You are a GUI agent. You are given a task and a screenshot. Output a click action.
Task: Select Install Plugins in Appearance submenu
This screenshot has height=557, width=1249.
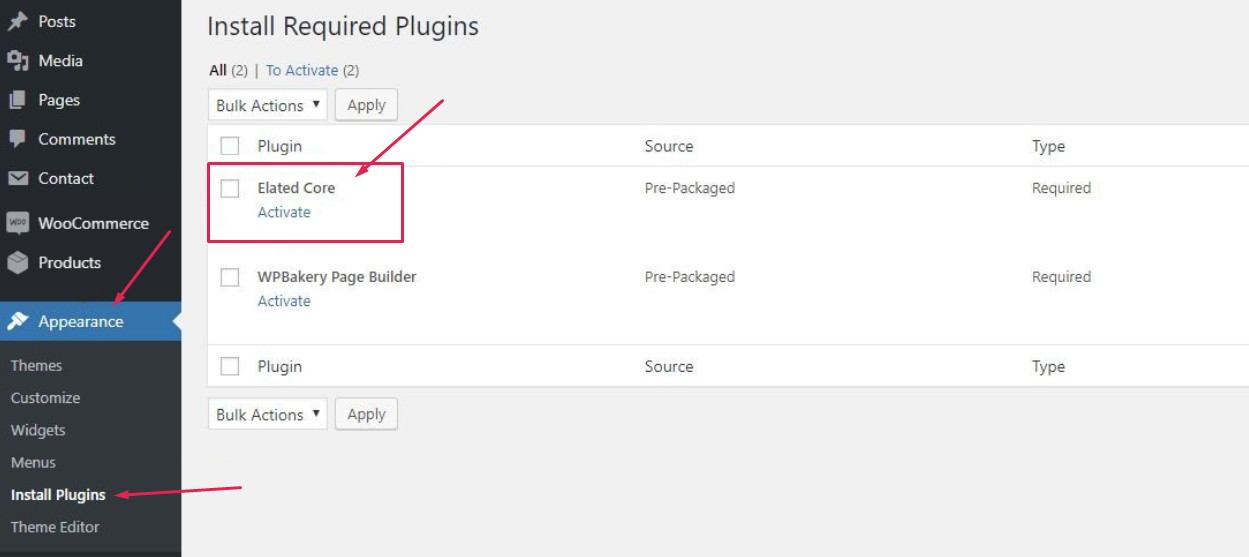tap(58, 494)
